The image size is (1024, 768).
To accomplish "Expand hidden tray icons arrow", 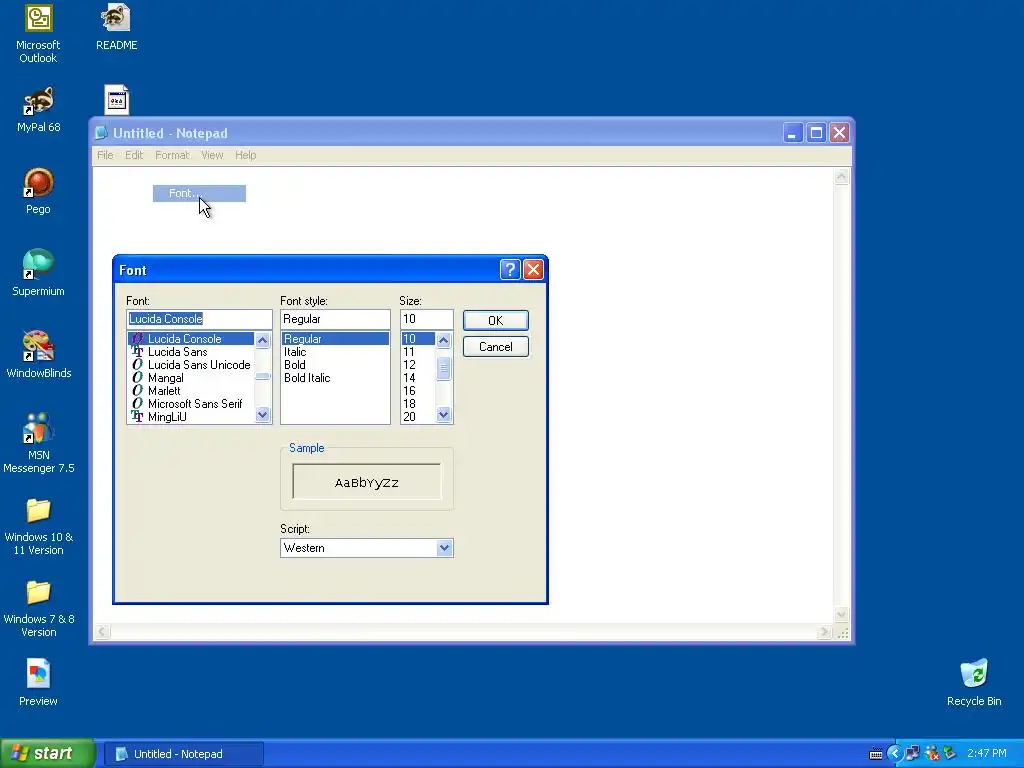I will tap(895, 754).
